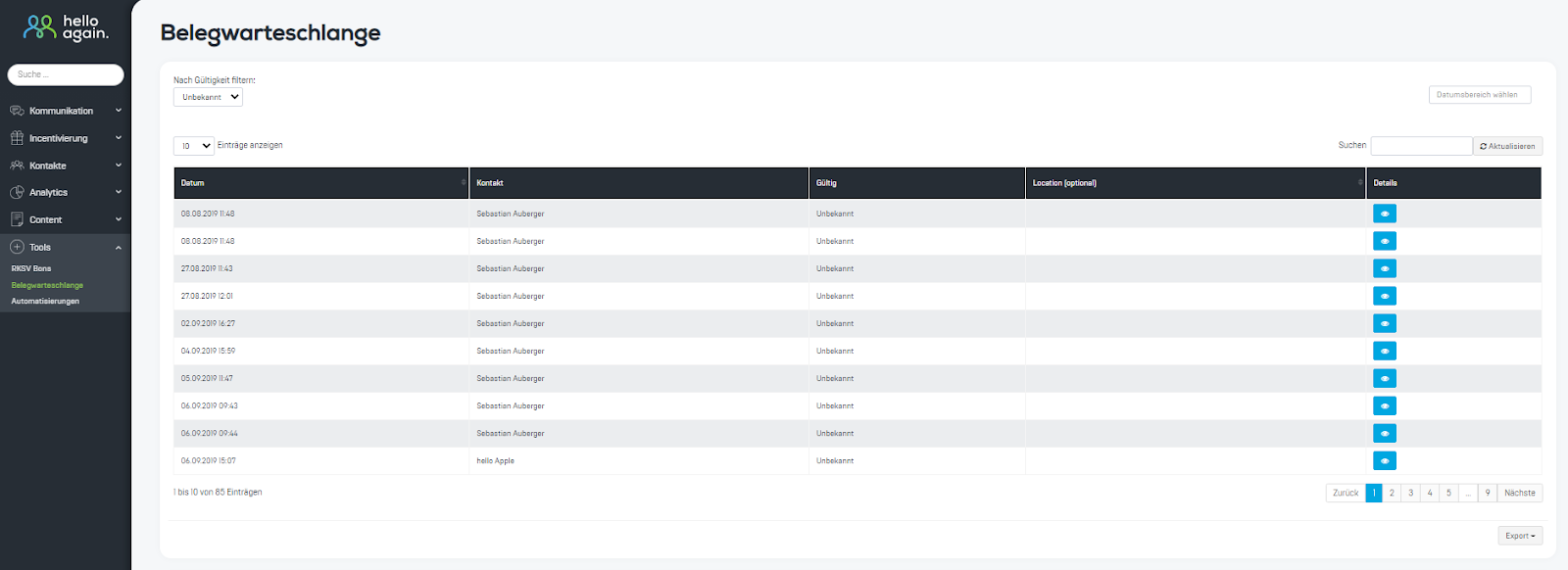Expand the Incentivierung menu chevron
Viewport: 1568px width, 570px height.
pos(119,138)
